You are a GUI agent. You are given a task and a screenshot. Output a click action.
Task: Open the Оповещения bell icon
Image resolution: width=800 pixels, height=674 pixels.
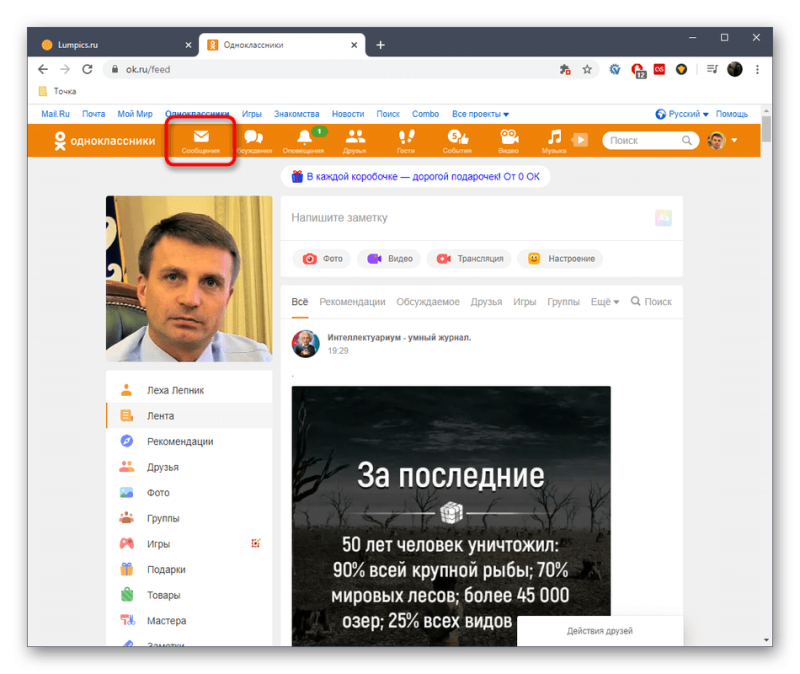click(x=304, y=136)
